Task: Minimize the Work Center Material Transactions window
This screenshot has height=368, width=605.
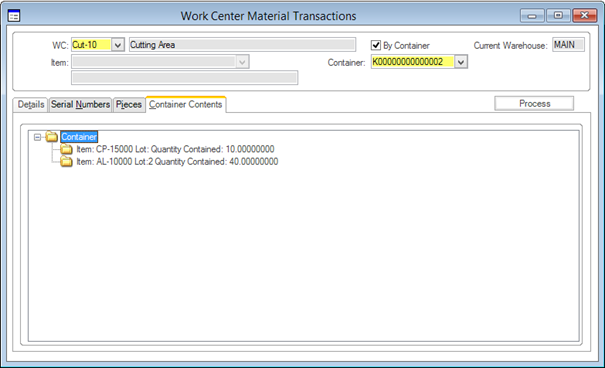Action: point(532,16)
